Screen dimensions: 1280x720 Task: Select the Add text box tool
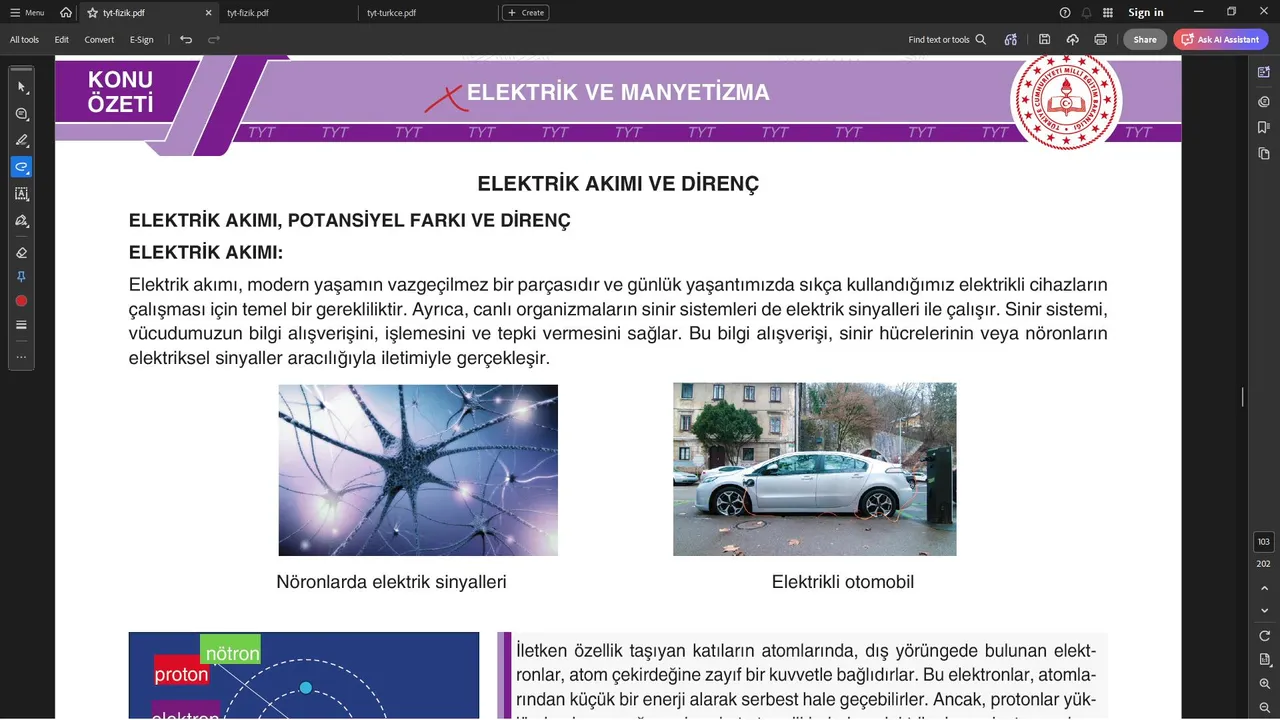(x=22, y=194)
